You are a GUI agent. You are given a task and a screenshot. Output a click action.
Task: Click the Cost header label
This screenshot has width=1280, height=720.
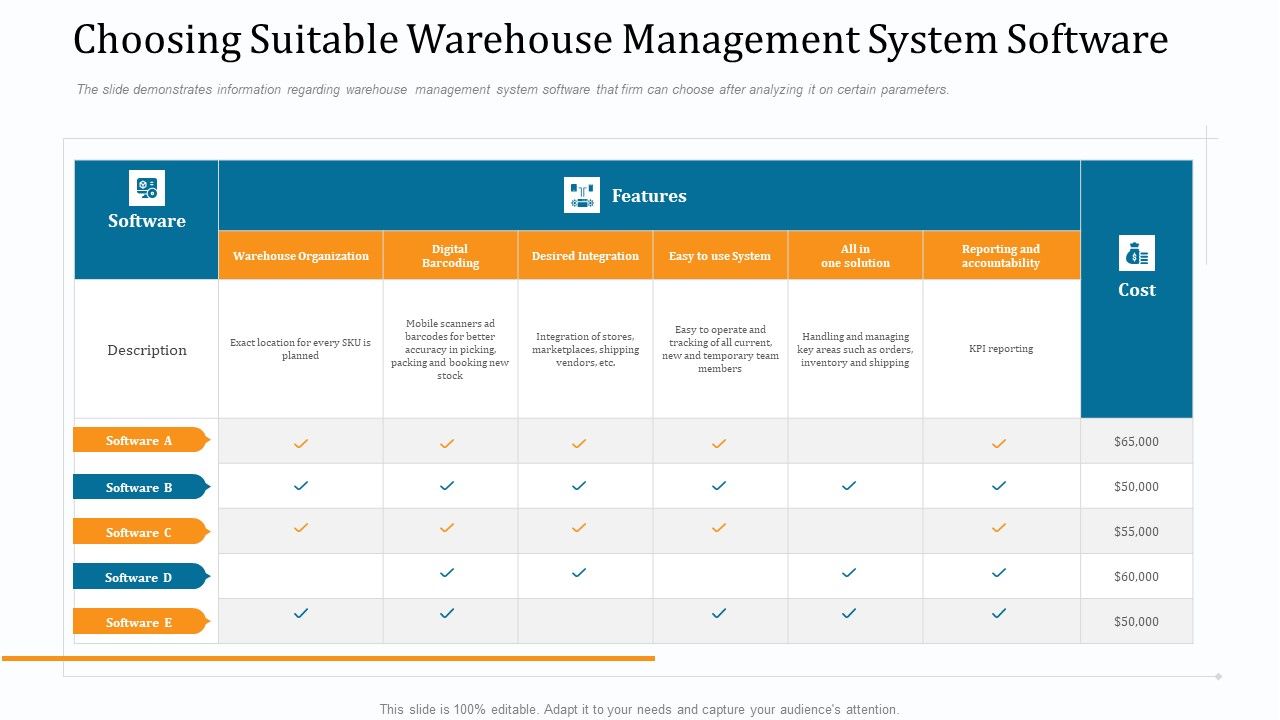pos(1137,290)
